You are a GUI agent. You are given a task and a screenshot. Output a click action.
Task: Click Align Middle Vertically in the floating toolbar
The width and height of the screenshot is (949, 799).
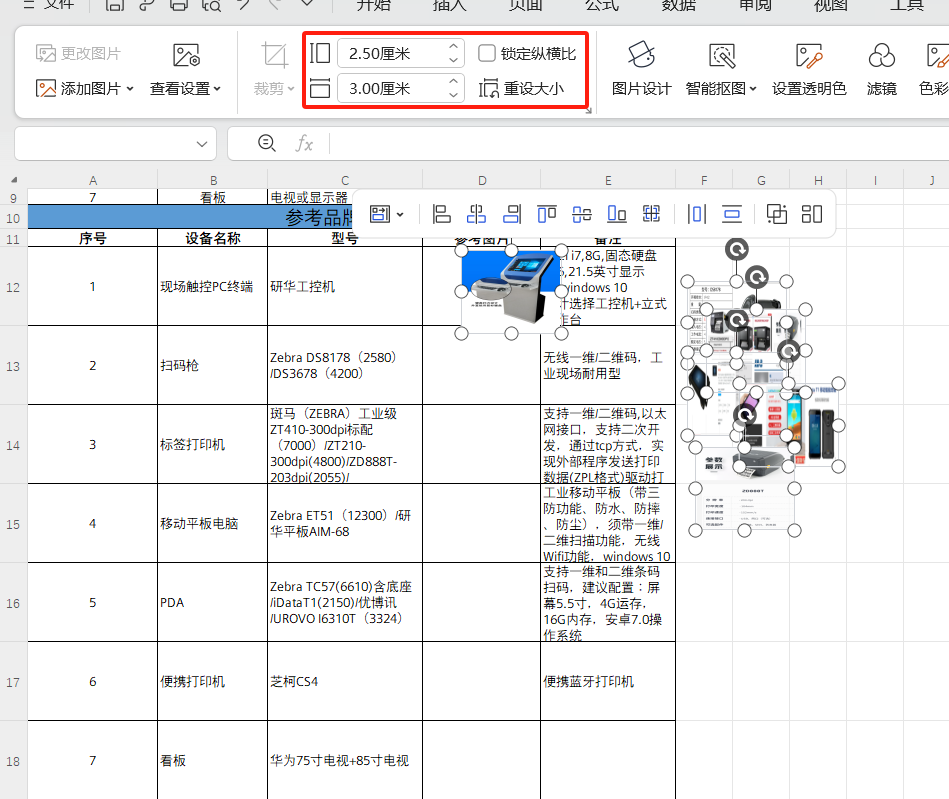582,214
